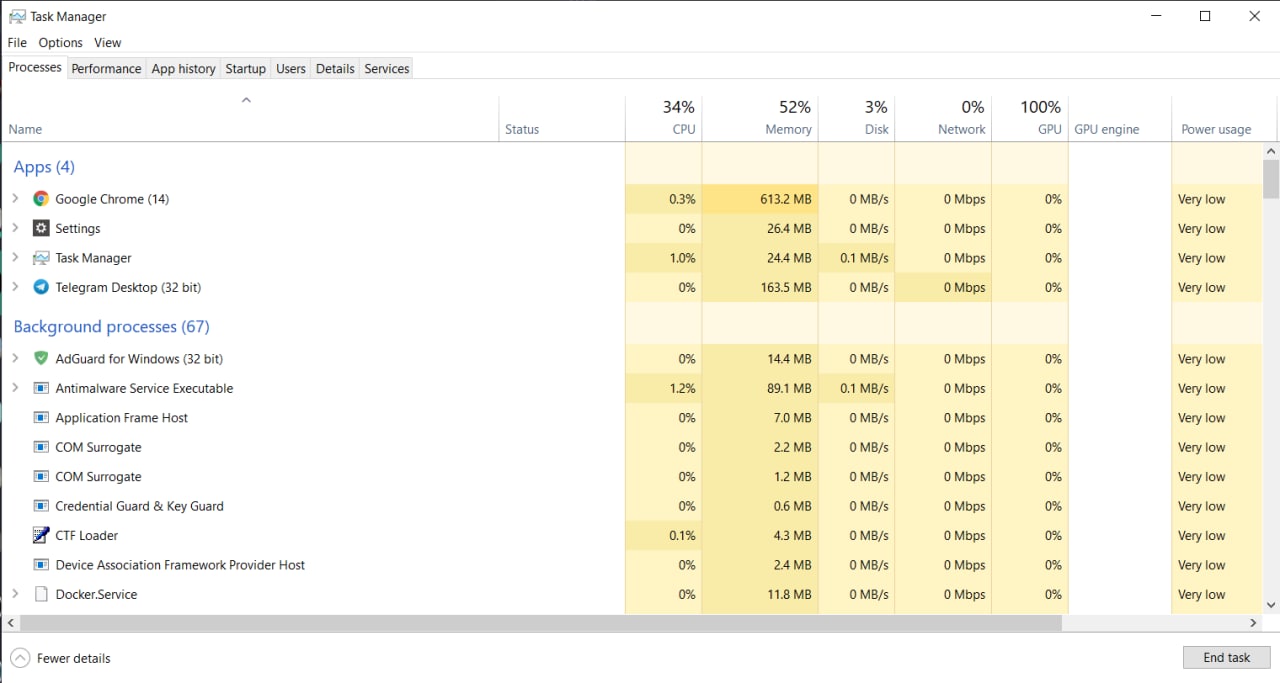Collapse sort arrow above the Name column
1280x683 pixels.
click(246, 100)
